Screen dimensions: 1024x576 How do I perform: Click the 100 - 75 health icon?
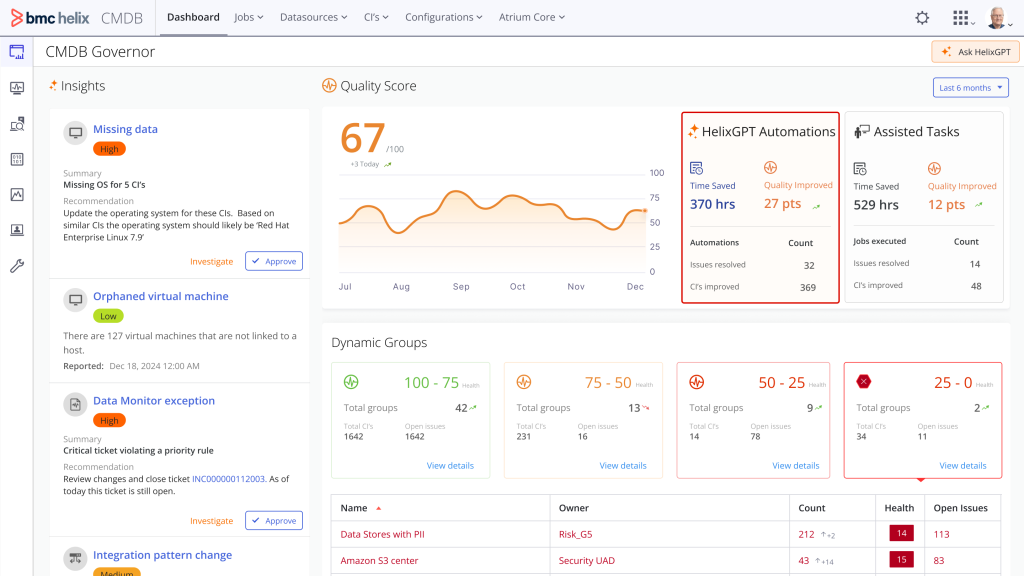pyautogui.click(x=351, y=382)
